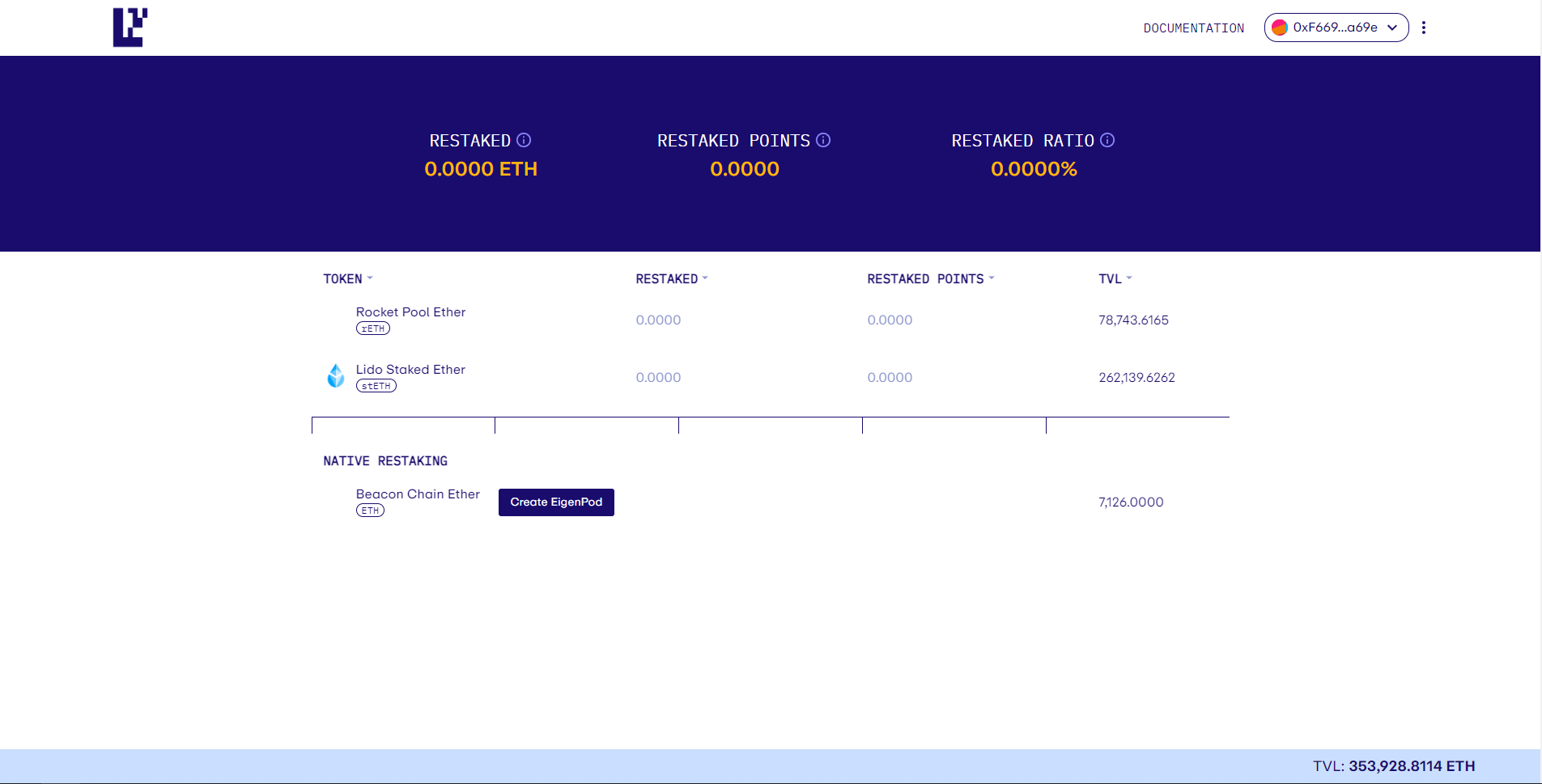Show info tooltip for RESTAKED RATIO
The width and height of the screenshot is (1542, 784).
pos(1107,140)
